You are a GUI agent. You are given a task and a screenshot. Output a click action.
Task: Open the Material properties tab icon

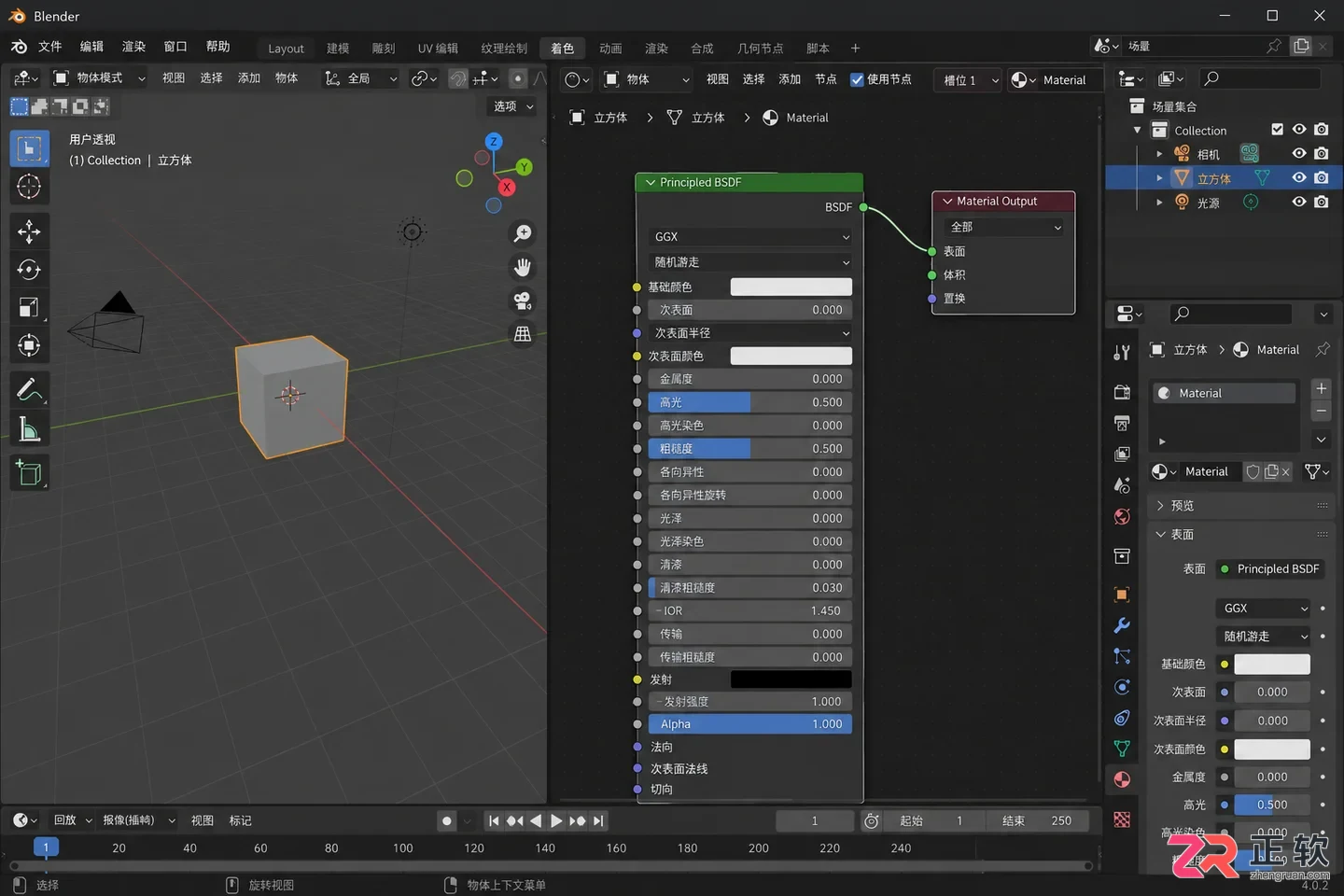pos(1122,779)
